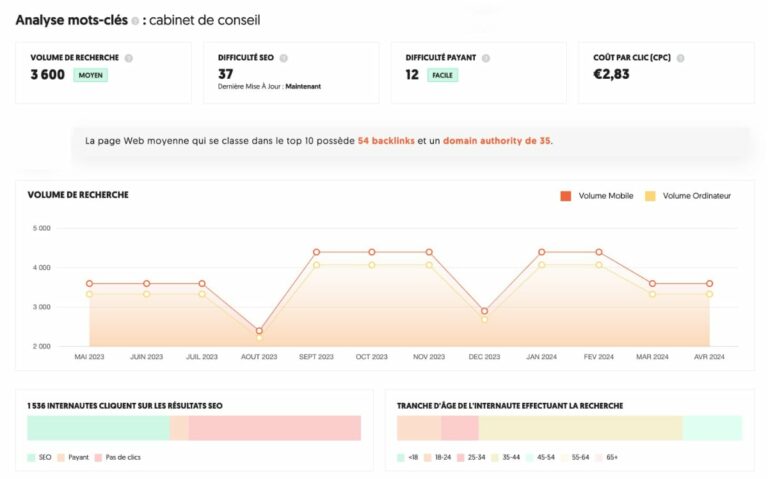Click info icon beside Coût par clic
Viewport: 768px width, 479px height.
pyautogui.click(x=680, y=58)
